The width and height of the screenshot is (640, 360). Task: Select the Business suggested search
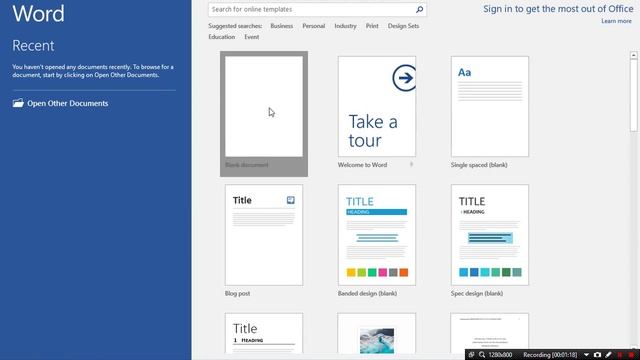[282, 26]
